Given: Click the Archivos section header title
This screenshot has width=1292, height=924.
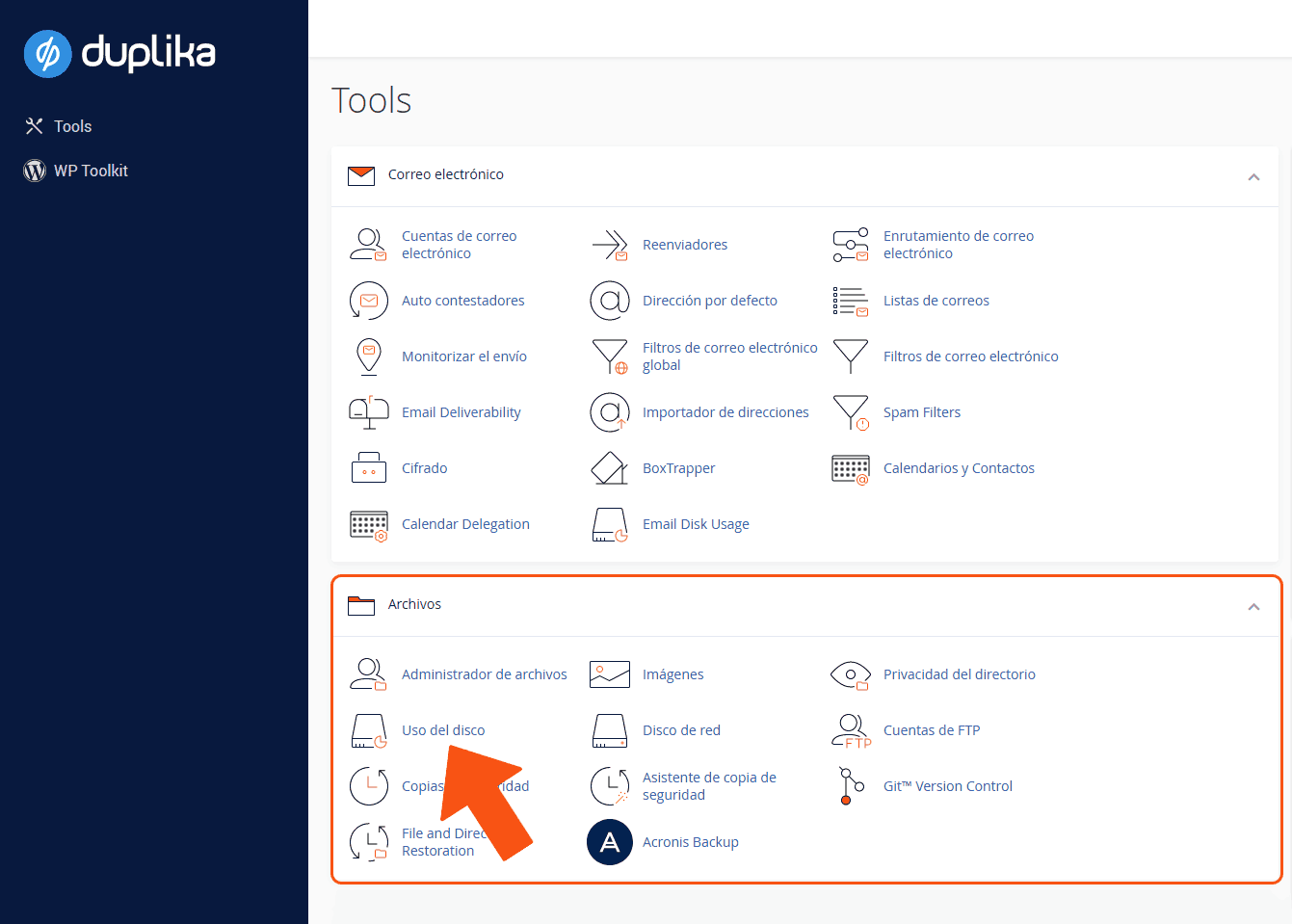Looking at the screenshot, I should pyautogui.click(x=414, y=604).
